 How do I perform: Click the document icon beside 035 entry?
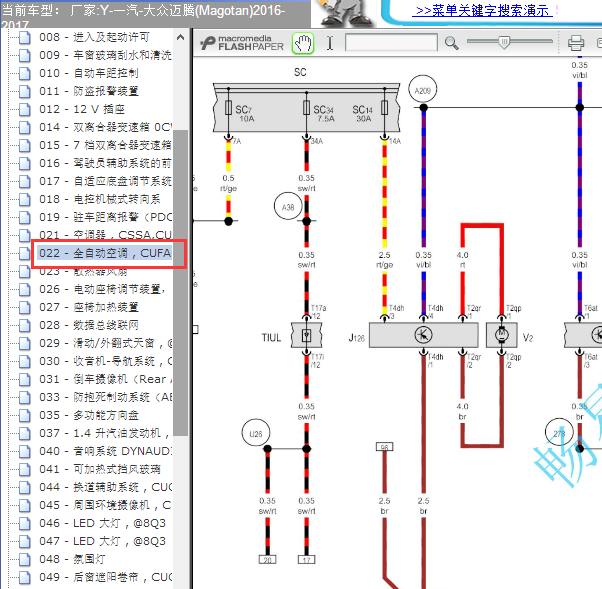point(25,416)
